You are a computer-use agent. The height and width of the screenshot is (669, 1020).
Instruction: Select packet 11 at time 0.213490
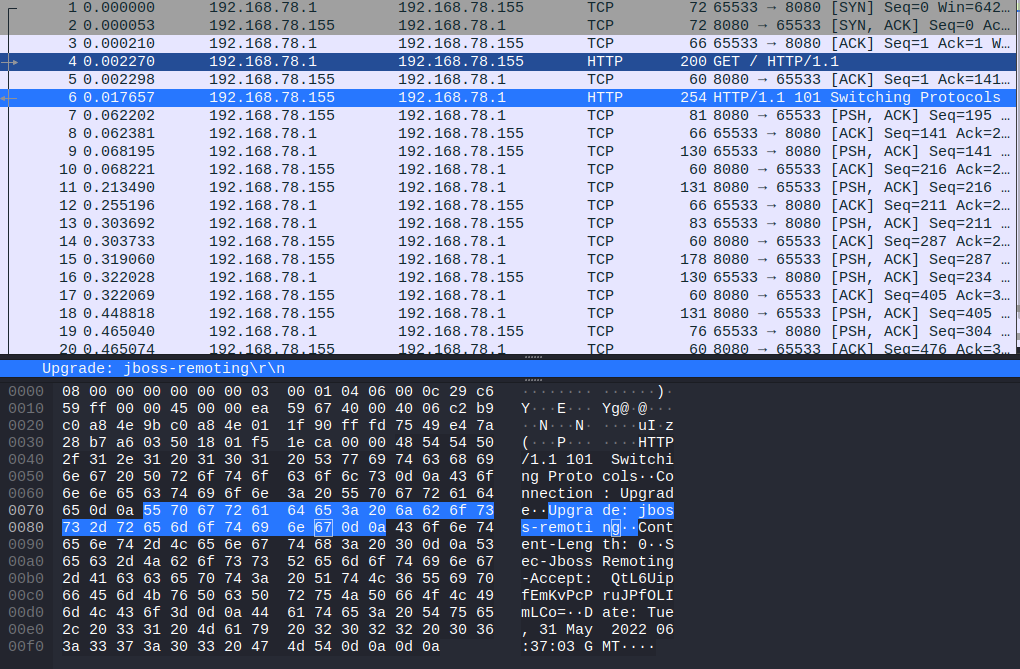(x=500, y=187)
